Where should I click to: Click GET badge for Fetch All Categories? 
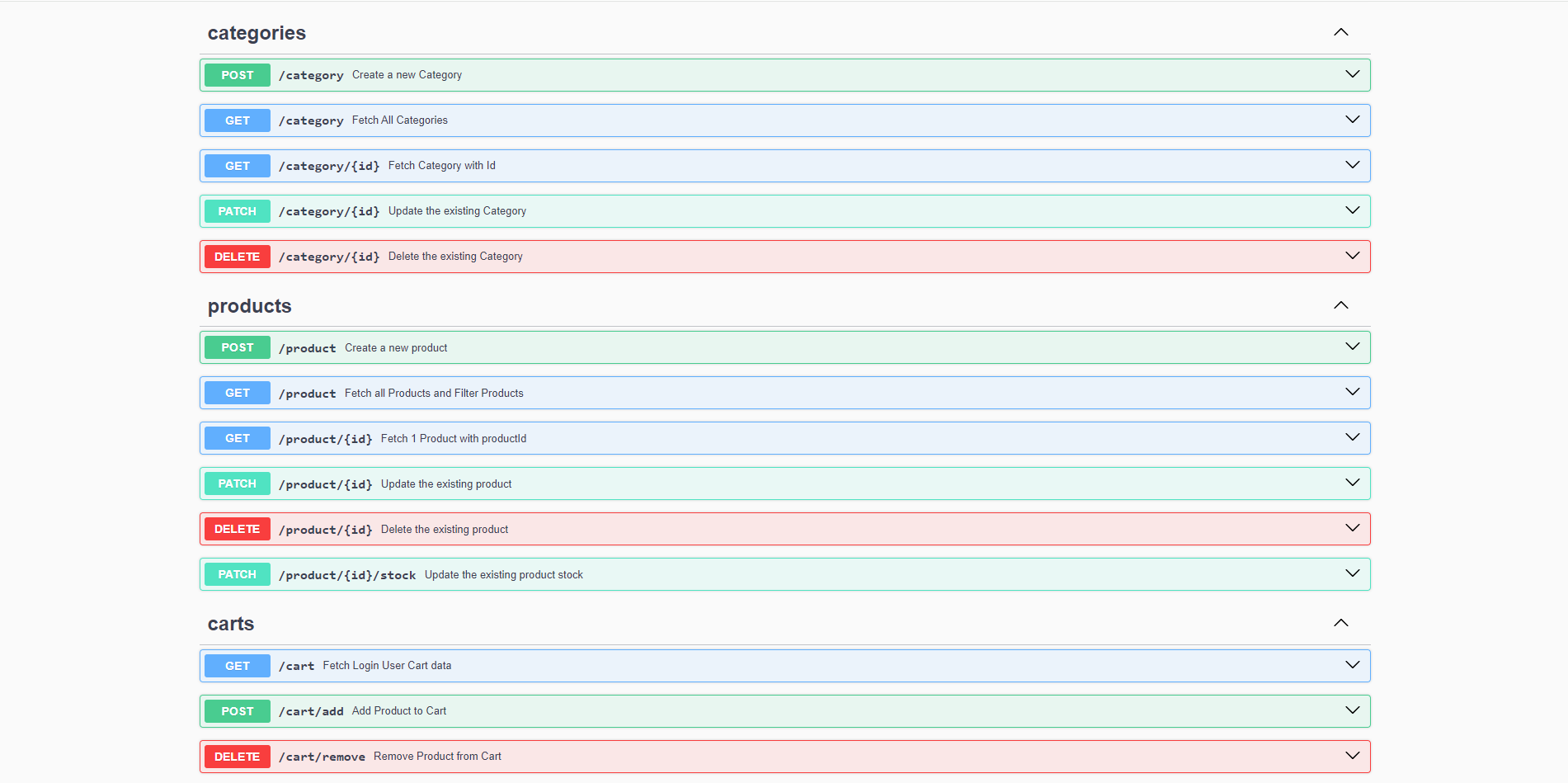click(x=238, y=120)
